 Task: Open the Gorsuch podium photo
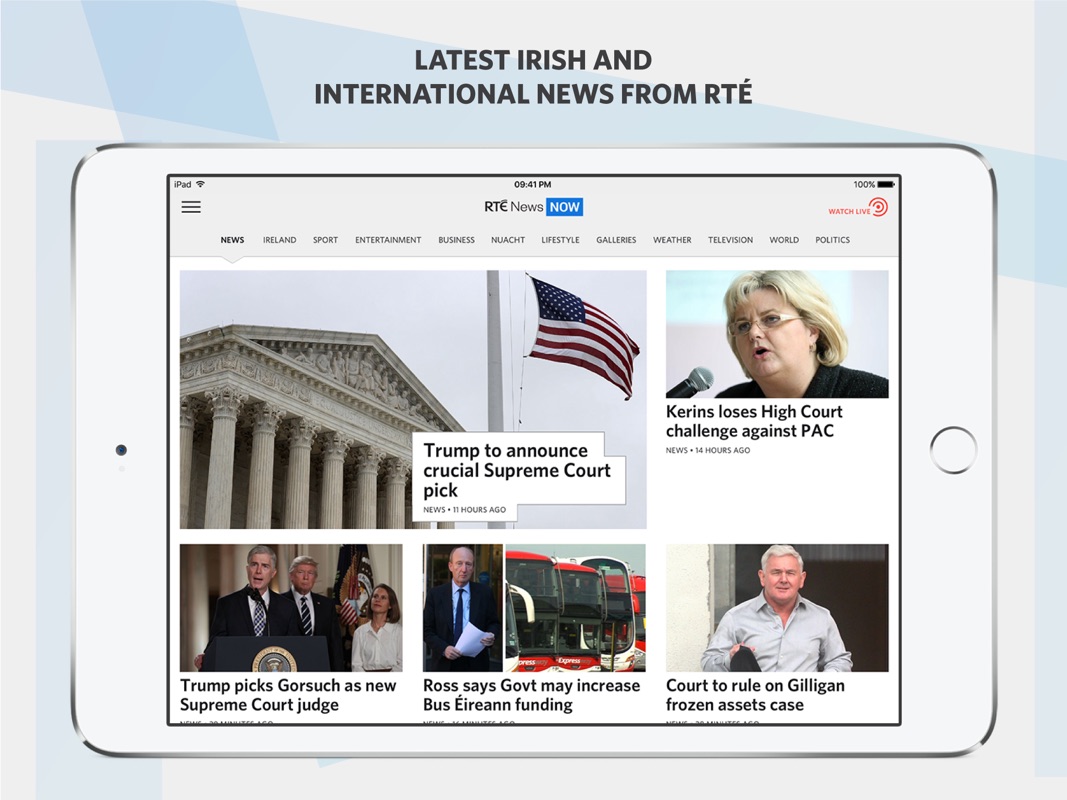click(x=291, y=607)
